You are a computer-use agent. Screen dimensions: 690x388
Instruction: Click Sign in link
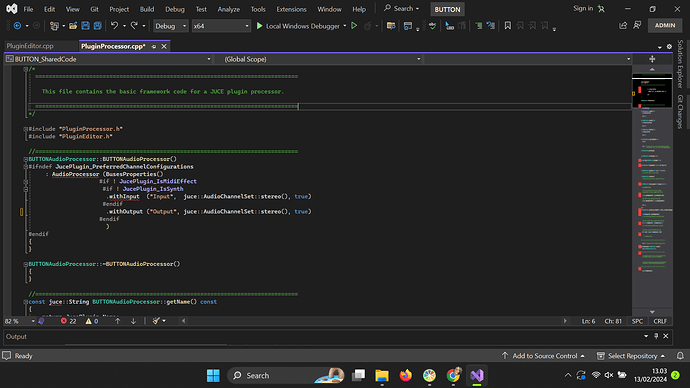583,8
